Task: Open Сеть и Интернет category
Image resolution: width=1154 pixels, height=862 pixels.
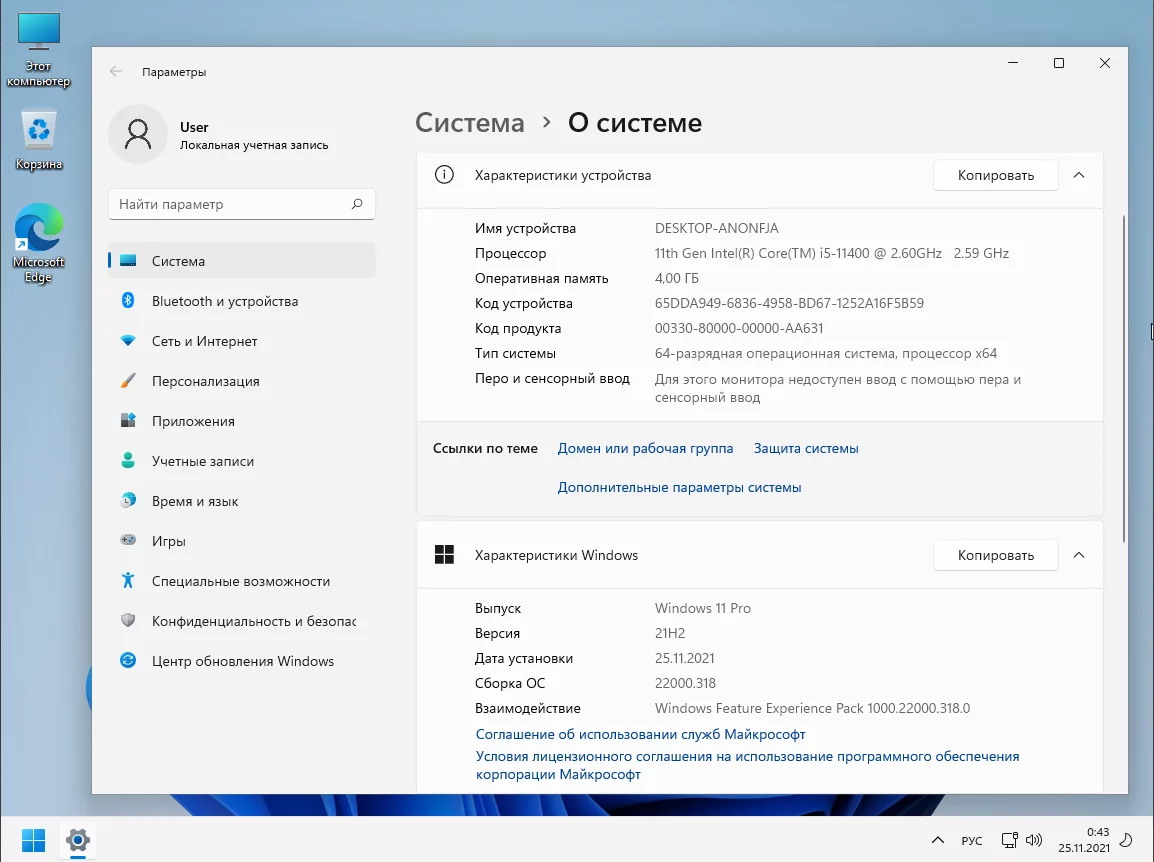Action: click(242, 341)
